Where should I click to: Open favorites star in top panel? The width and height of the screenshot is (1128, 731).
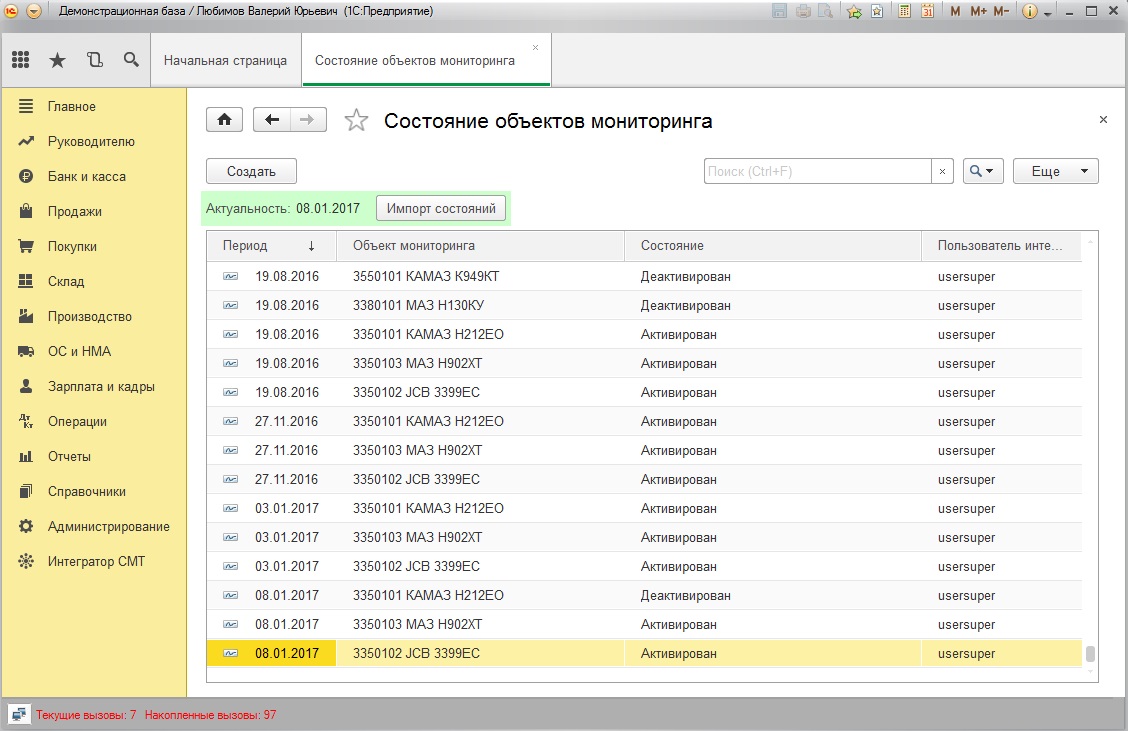tap(58, 60)
